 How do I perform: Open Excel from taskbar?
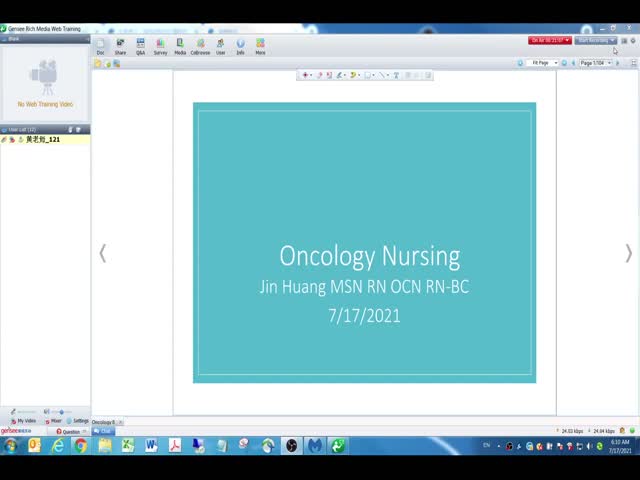point(128,446)
